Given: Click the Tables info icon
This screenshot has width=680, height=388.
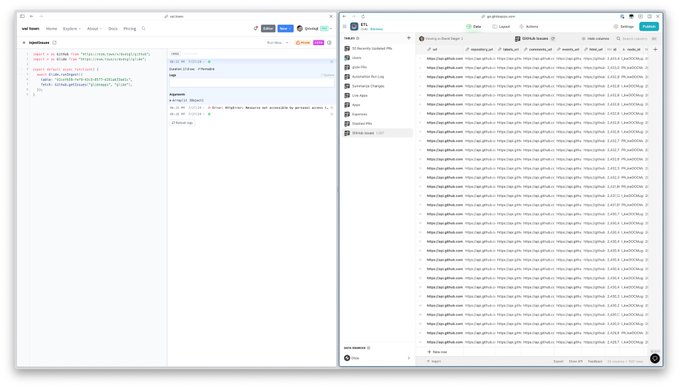Looking at the screenshot, I should coord(358,38).
